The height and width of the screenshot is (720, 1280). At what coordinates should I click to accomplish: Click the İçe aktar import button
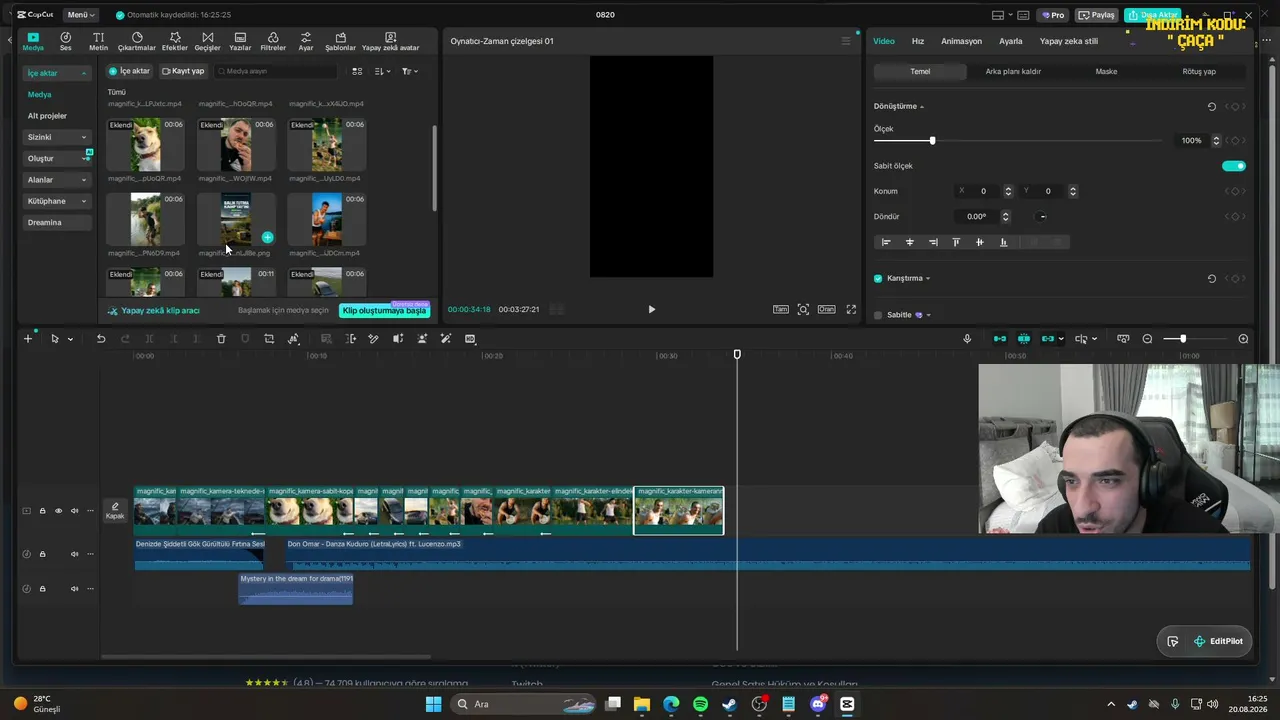tap(130, 71)
